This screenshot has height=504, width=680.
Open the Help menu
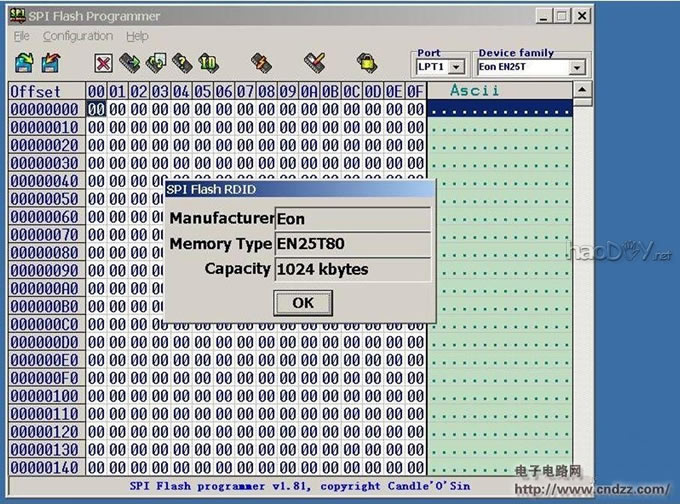(x=137, y=36)
